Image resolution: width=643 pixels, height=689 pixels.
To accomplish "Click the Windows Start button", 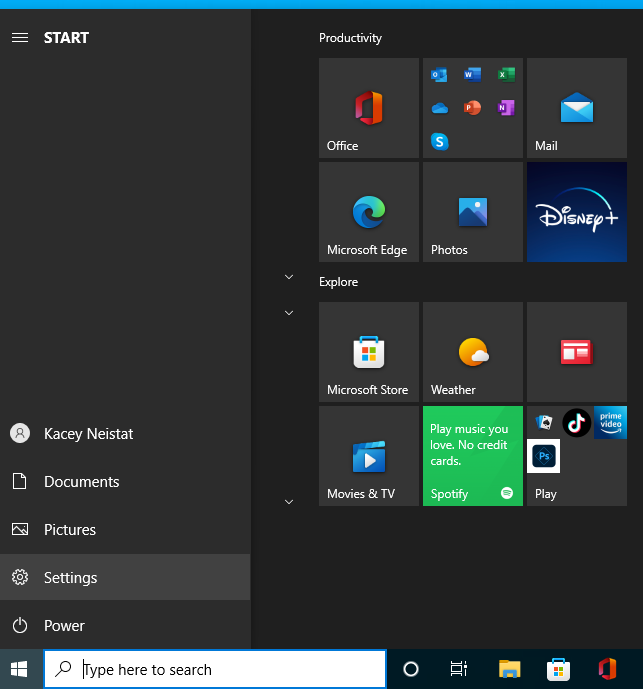I will click(19, 669).
